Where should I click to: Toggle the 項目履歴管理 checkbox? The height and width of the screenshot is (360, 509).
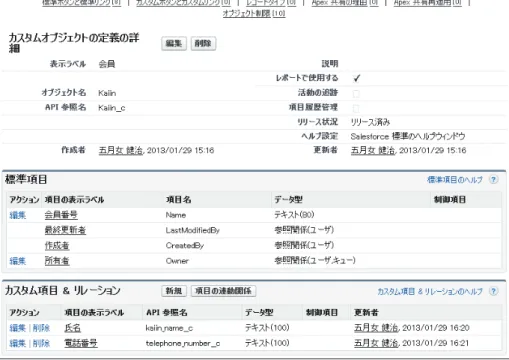click(x=356, y=108)
